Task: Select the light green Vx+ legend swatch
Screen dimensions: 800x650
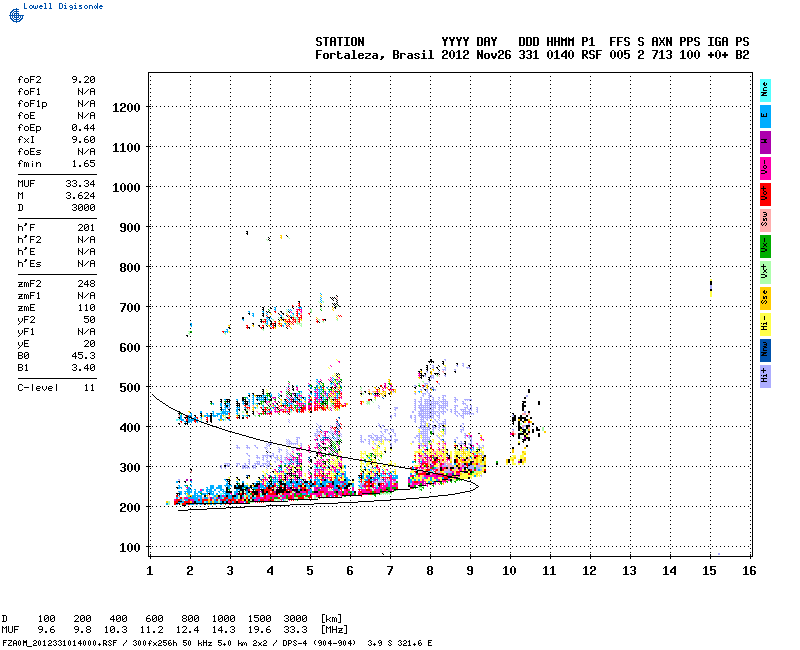Action: (x=765, y=272)
